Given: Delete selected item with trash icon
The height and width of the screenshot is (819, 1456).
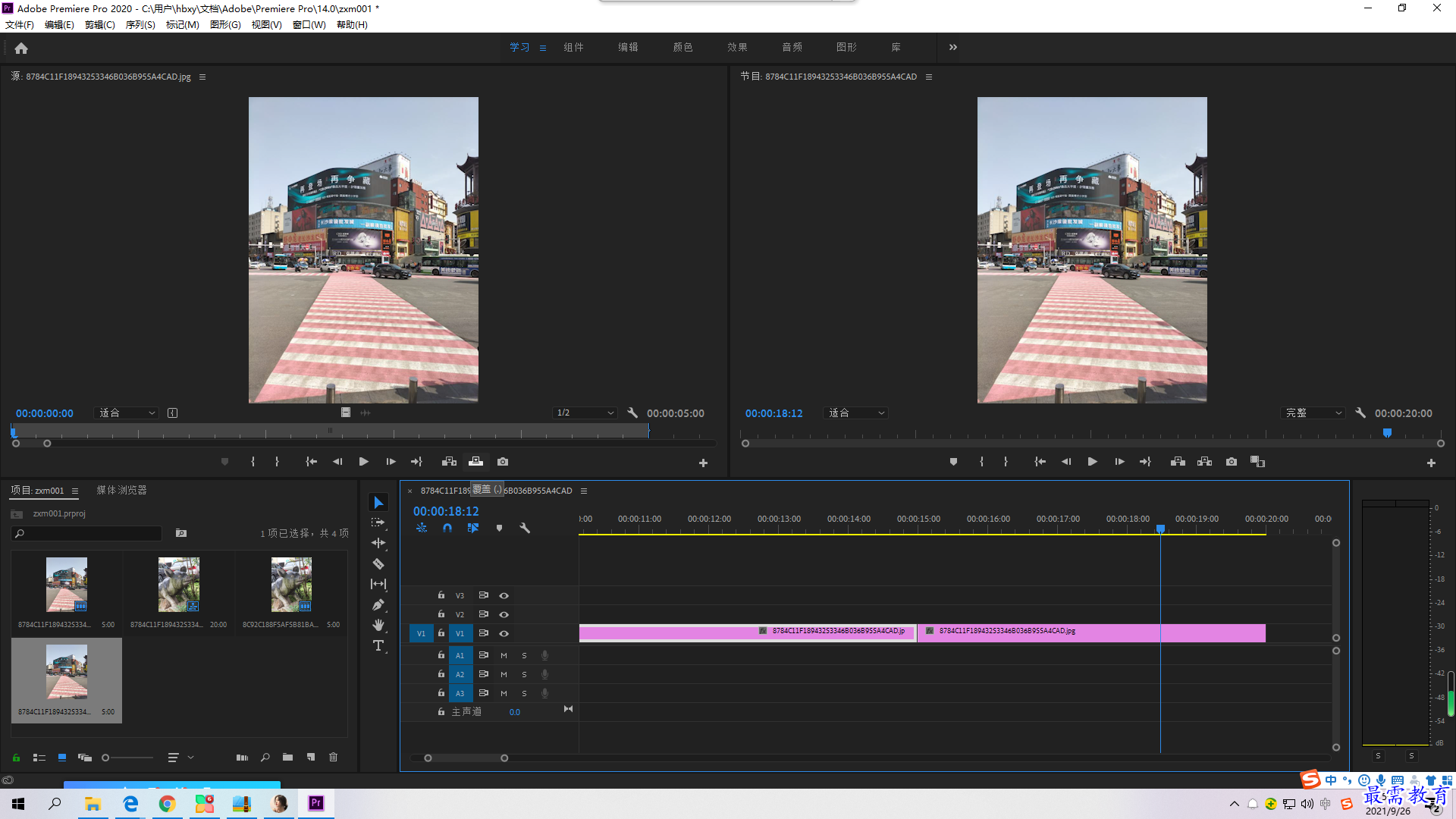Looking at the screenshot, I should click(333, 757).
